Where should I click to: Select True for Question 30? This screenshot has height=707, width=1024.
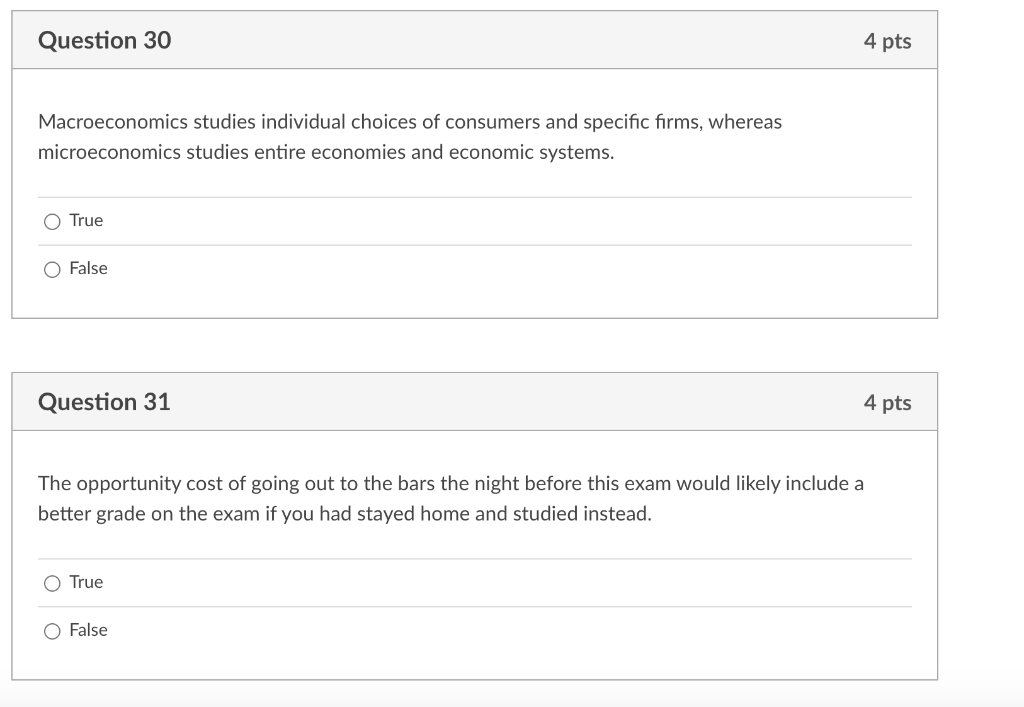[52, 221]
